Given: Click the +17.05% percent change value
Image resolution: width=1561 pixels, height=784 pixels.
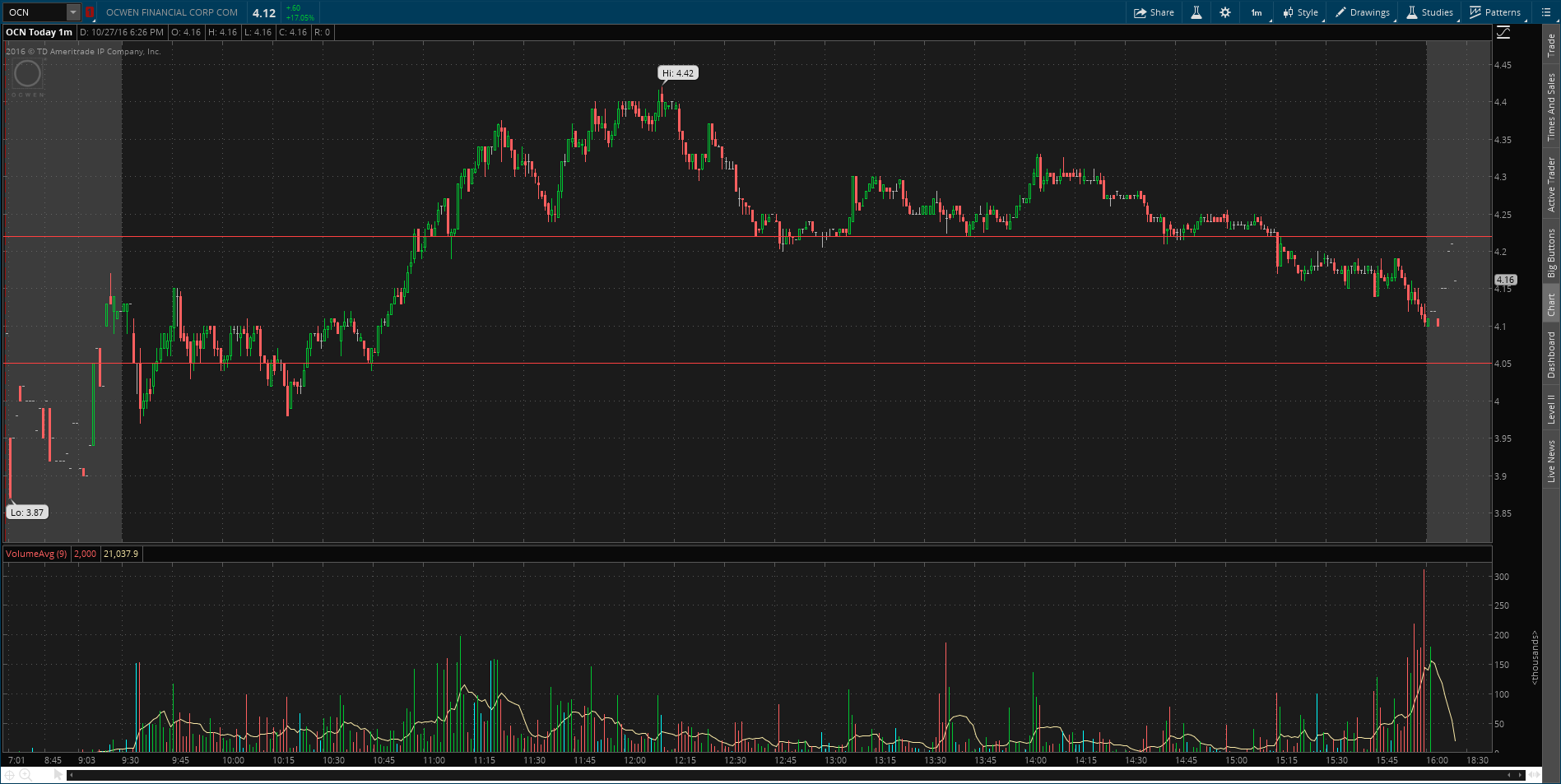Looking at the screenshot, I should [x=300, y=17].
